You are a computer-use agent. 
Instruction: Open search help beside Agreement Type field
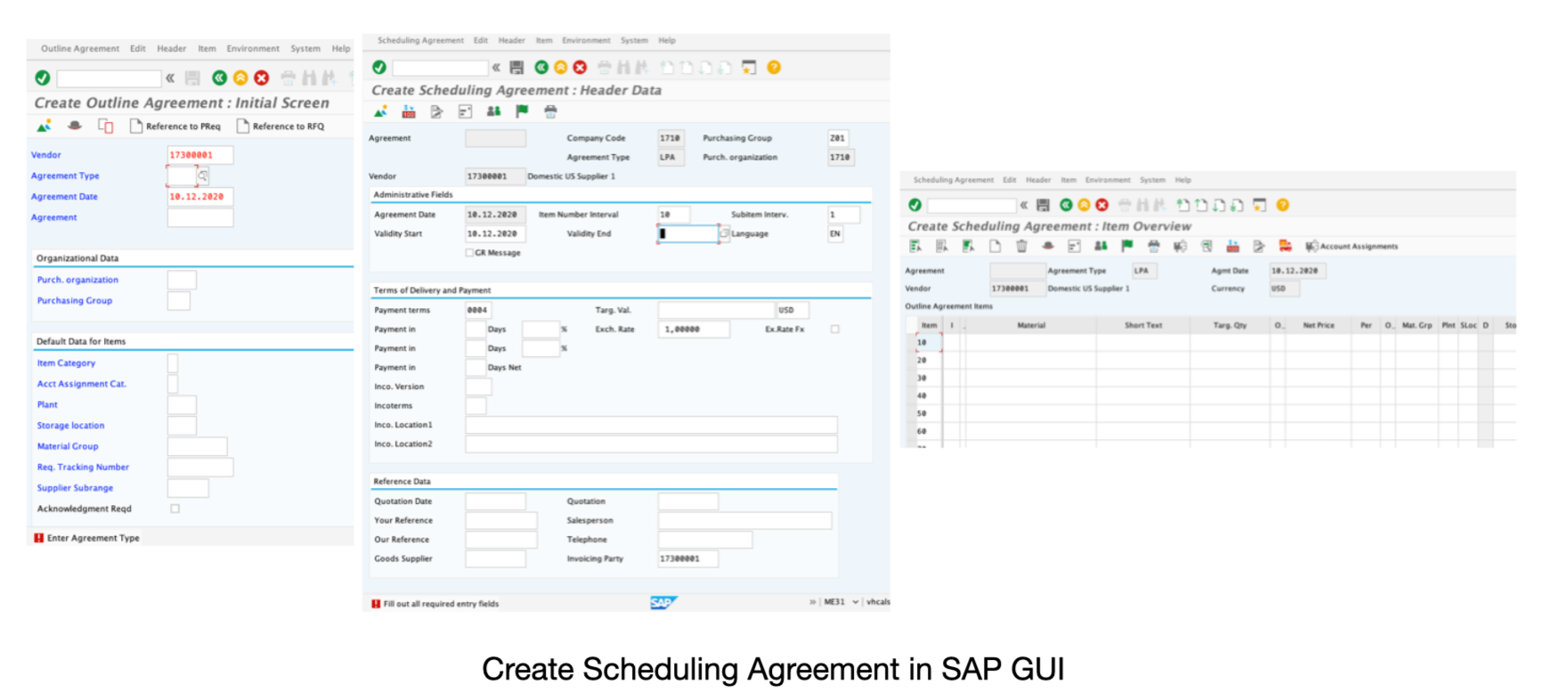point(203,175)
